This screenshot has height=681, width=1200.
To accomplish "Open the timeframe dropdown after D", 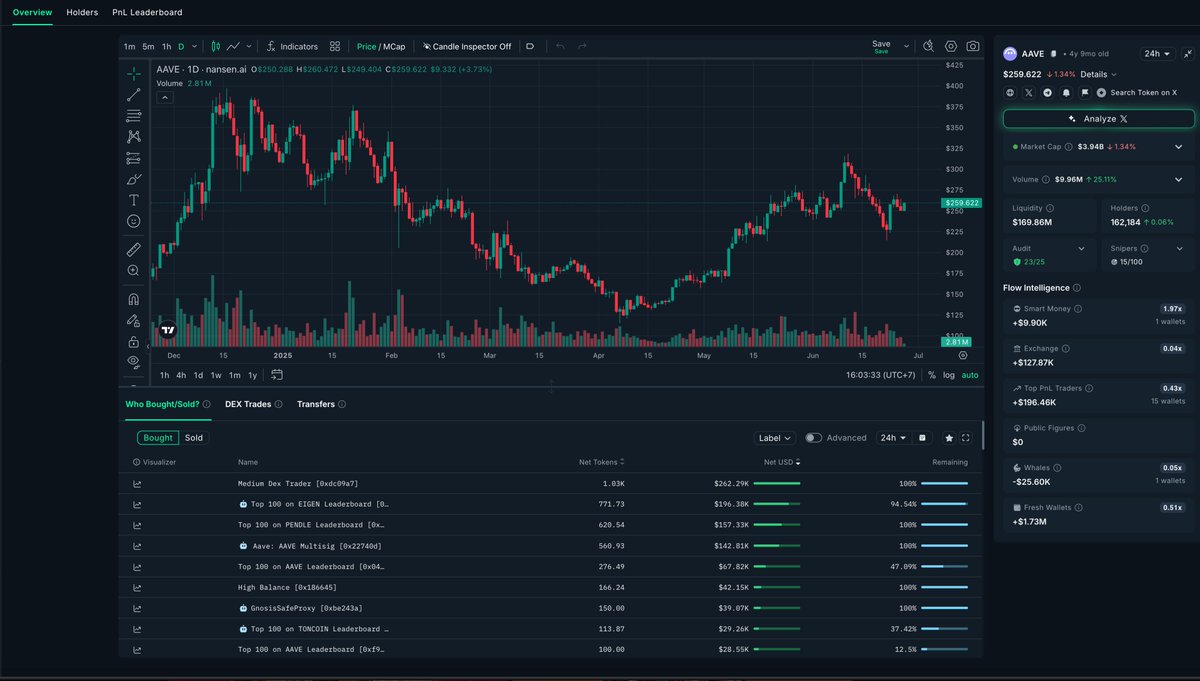I will click(x=193, y=46).
